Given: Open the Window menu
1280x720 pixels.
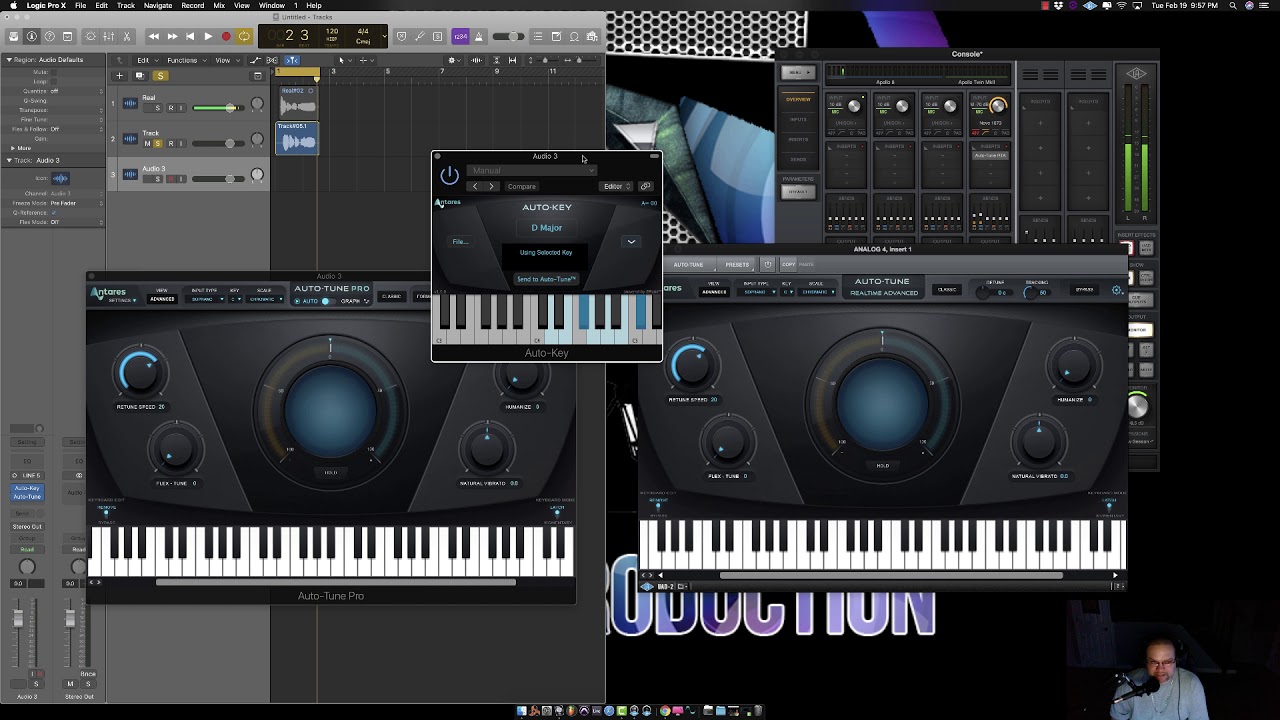Looking at the screenshot, I should 272,5.
